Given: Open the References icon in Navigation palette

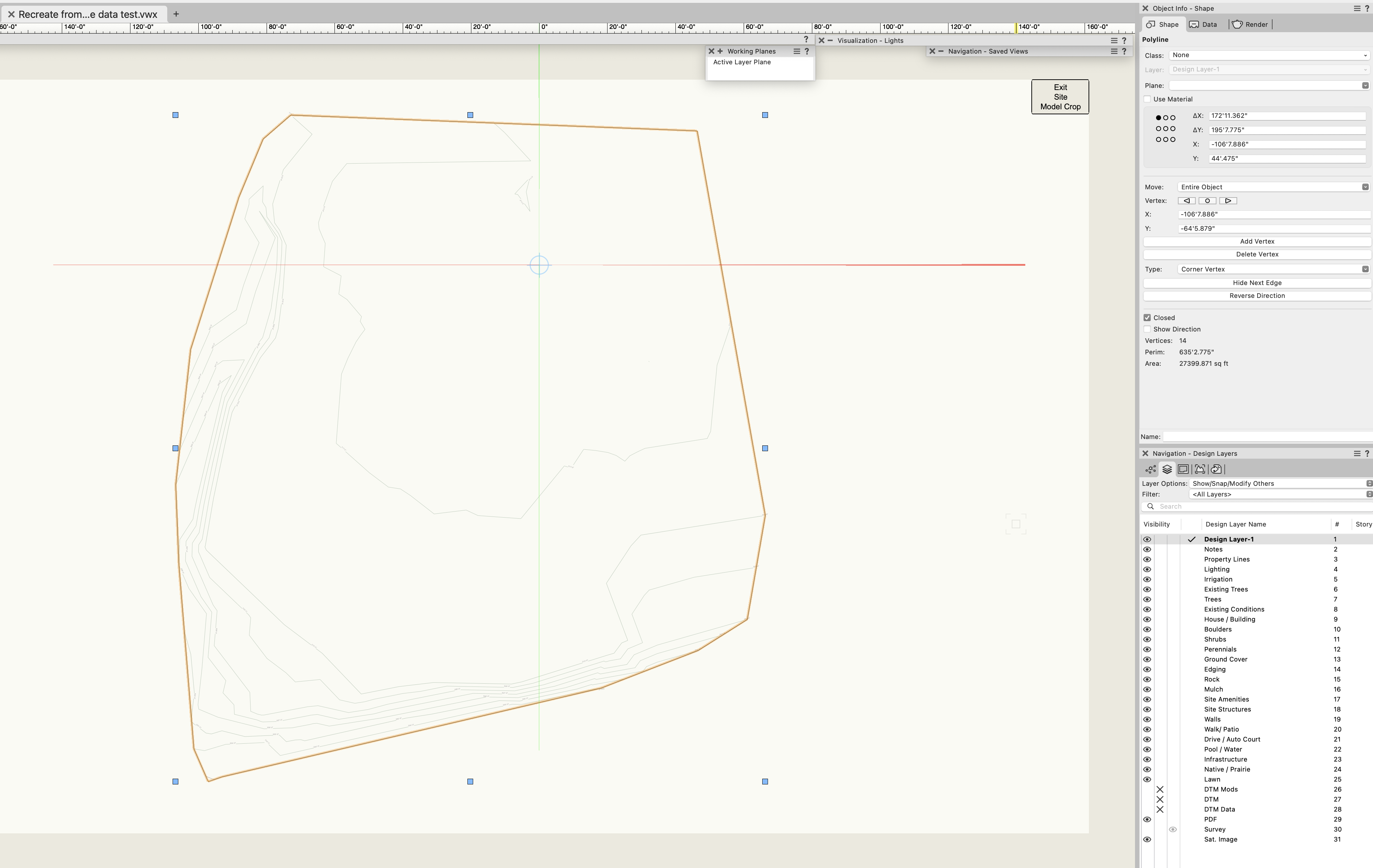Looking at the screenshot, I should [1217, 469].
